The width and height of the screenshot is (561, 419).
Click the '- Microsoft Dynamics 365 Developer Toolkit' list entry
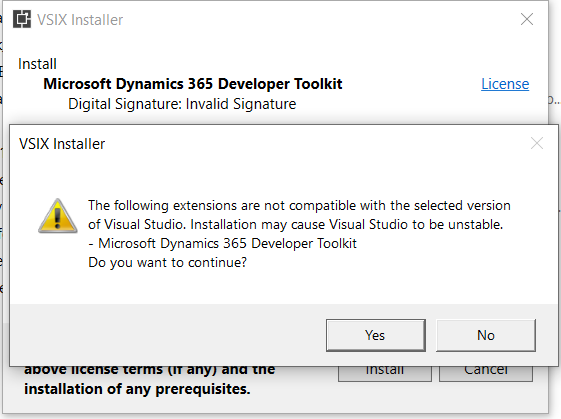[x=223, y=244]
